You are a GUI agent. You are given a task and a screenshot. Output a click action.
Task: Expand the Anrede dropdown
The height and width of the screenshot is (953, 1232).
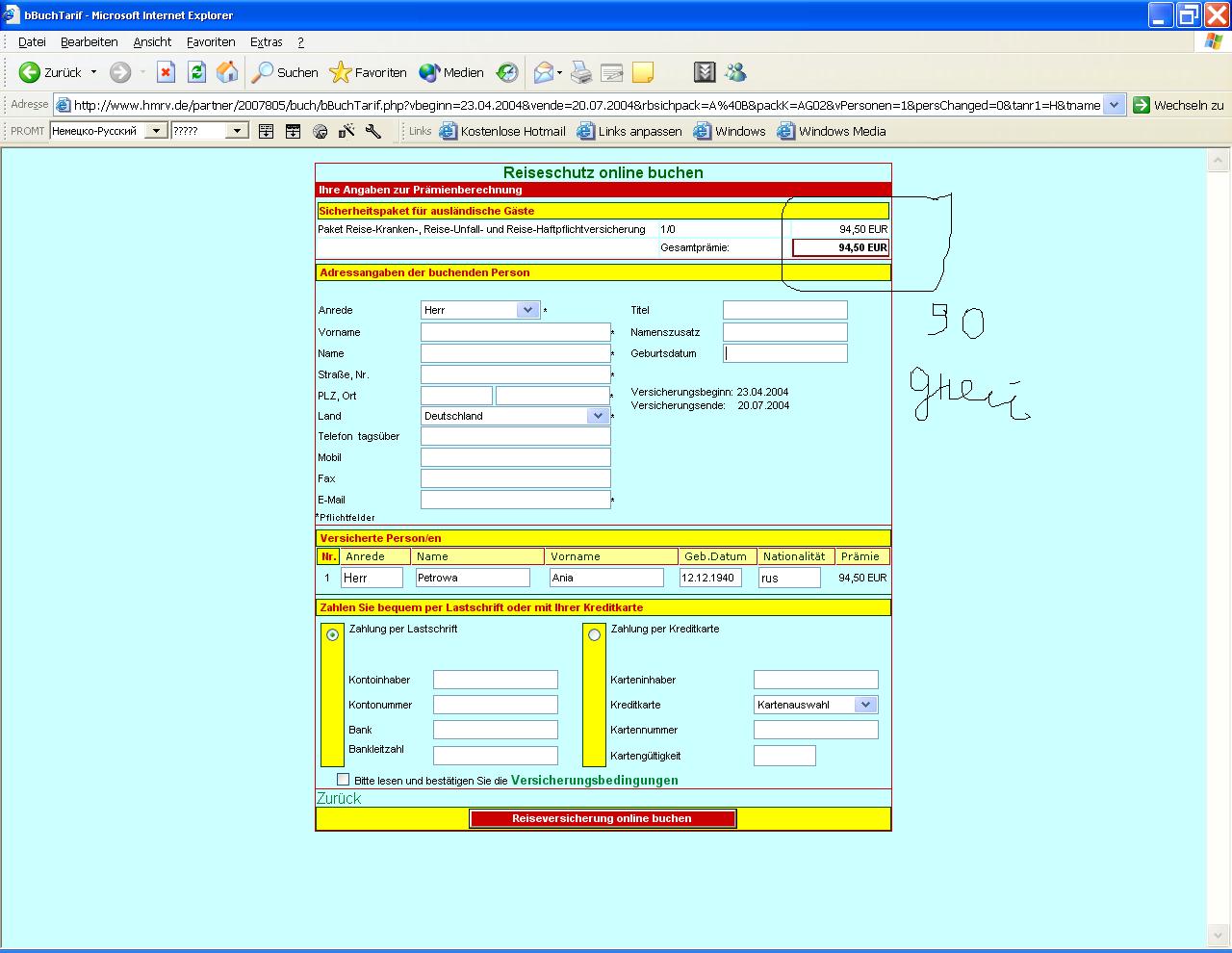(x=526, y=310)
